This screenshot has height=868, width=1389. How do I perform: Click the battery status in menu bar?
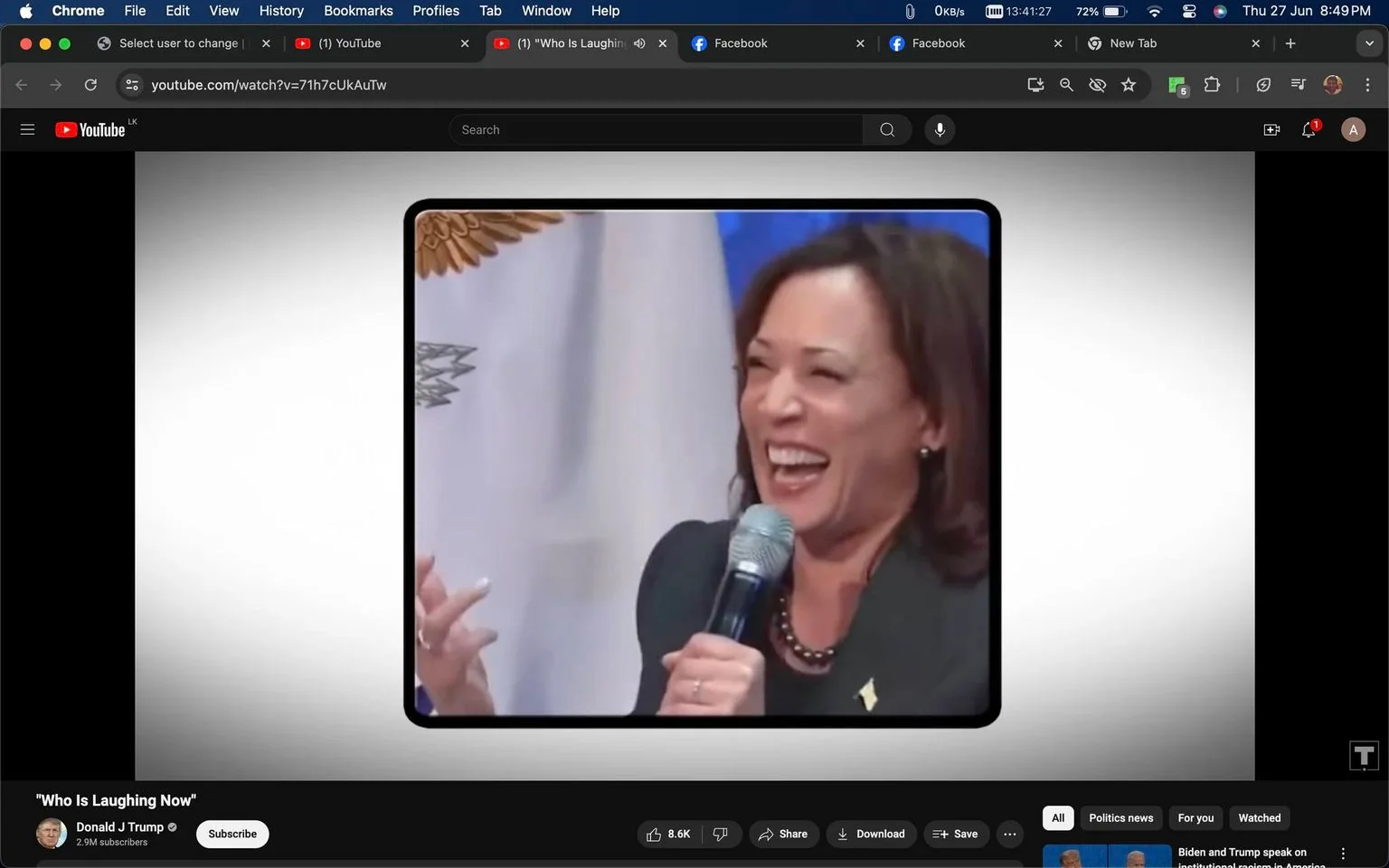coord(1101,11)
